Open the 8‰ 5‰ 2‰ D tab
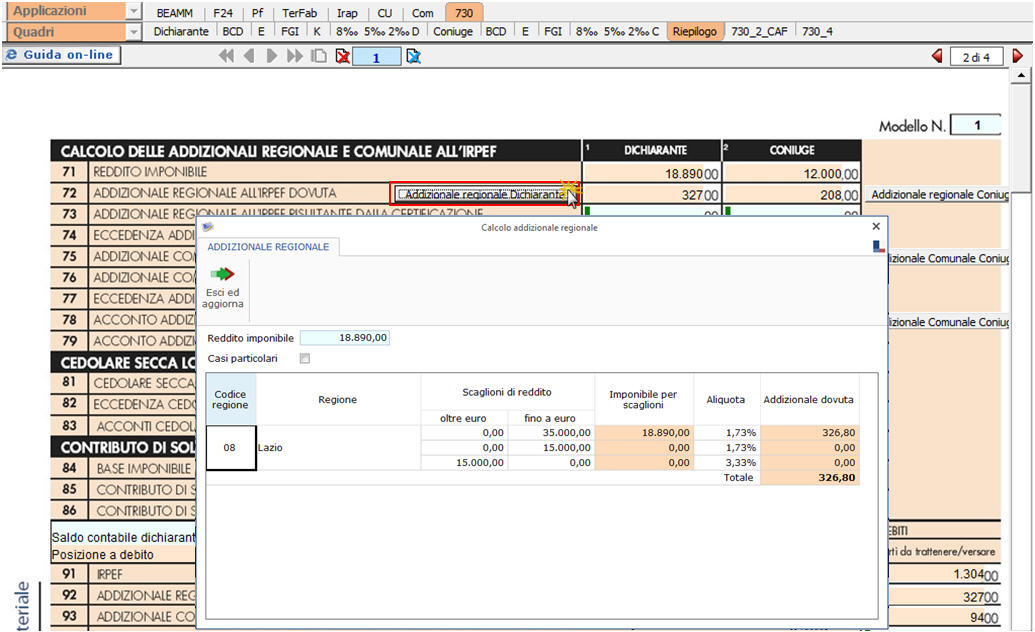 point(378,31)
